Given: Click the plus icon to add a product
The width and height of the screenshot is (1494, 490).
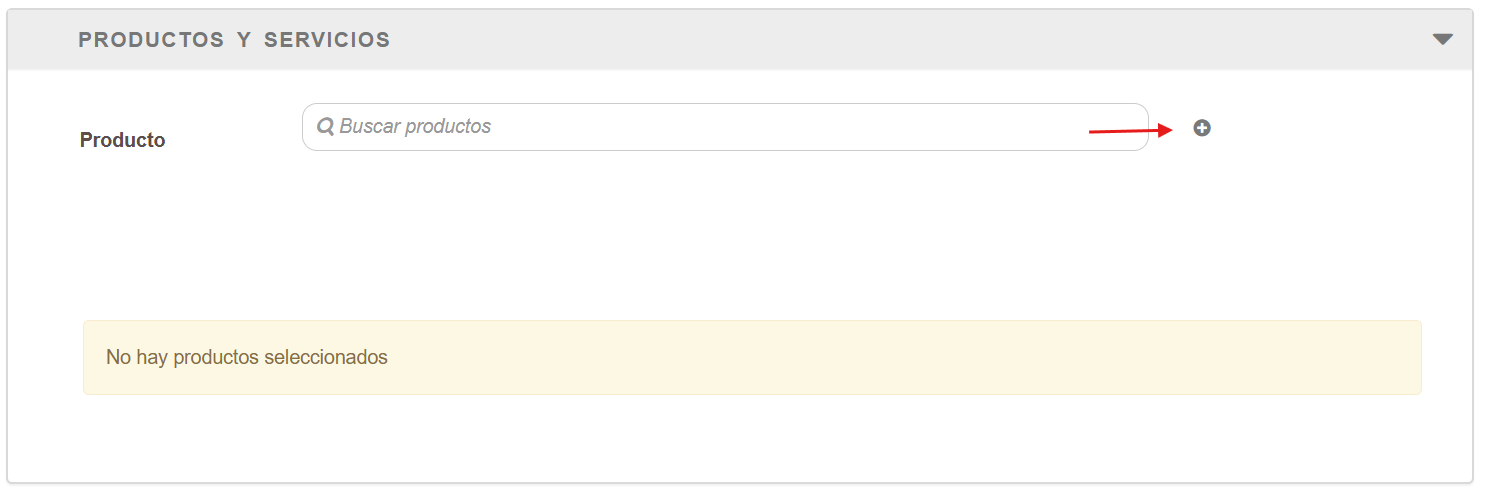Looking at the screenshot, I should (1202, 128).
